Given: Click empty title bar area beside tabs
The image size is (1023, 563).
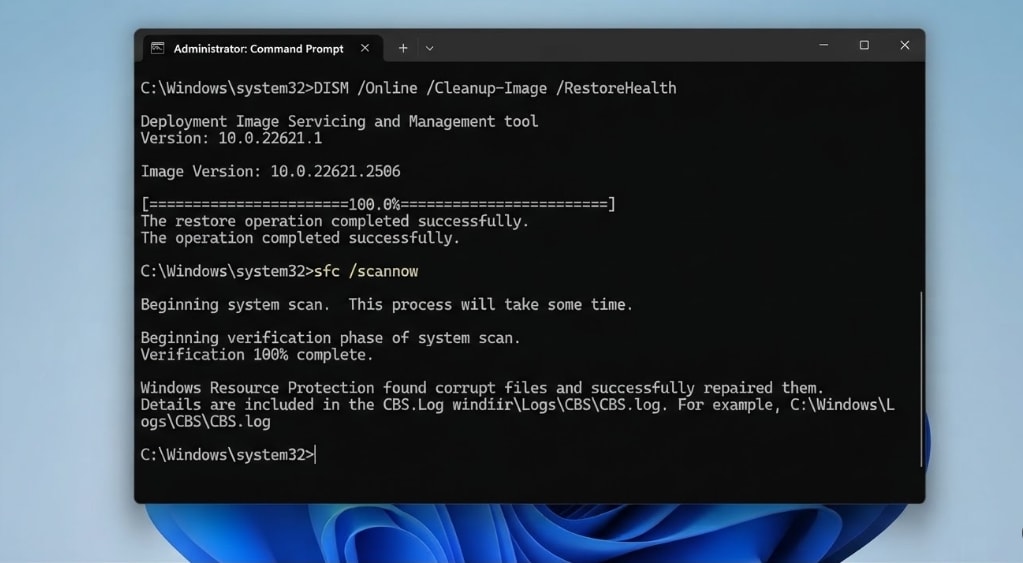Looking at the screenshot, I should [x=620, y=46].
